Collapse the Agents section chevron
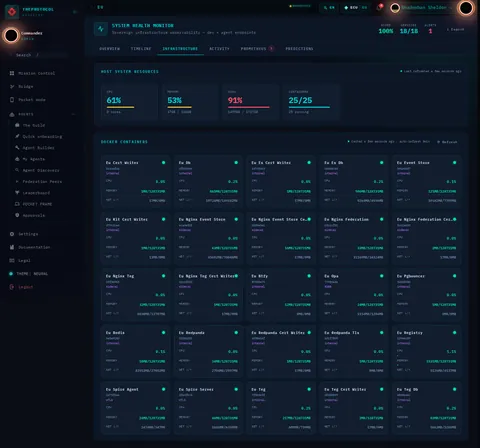The height and width of the screenshot is (448, 480). (73, 114)
